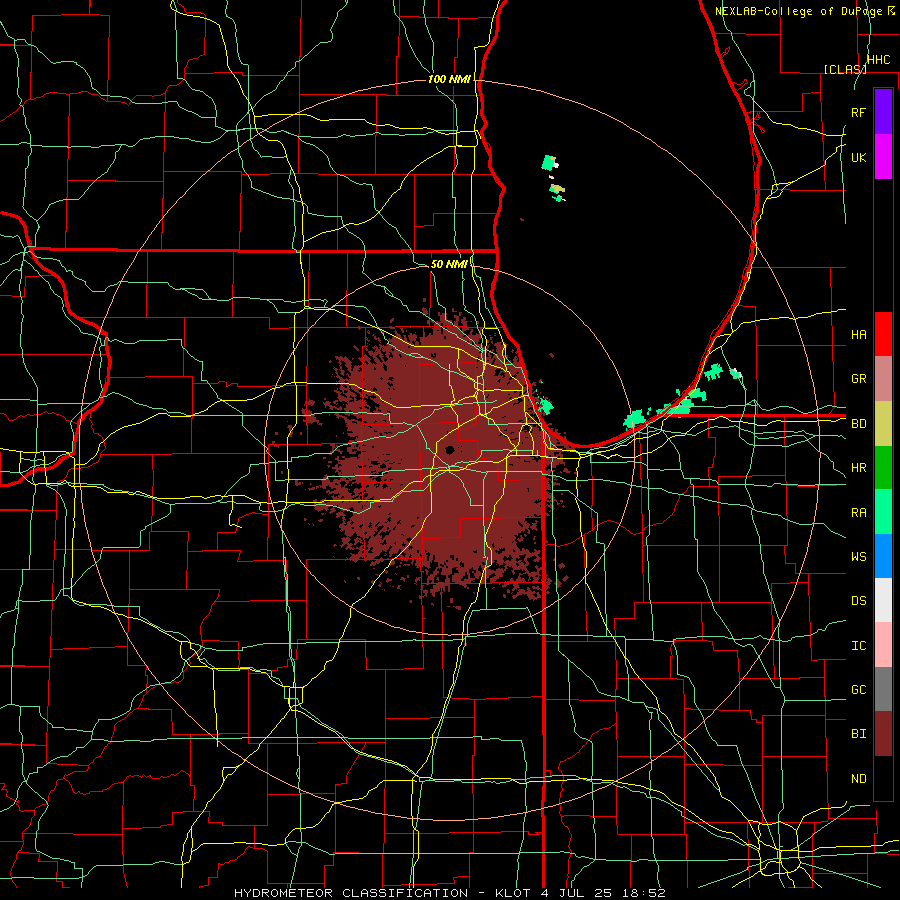Pick the white DS legend swatch
This screenshot has height=900, width=900.
tap(883, 600)
